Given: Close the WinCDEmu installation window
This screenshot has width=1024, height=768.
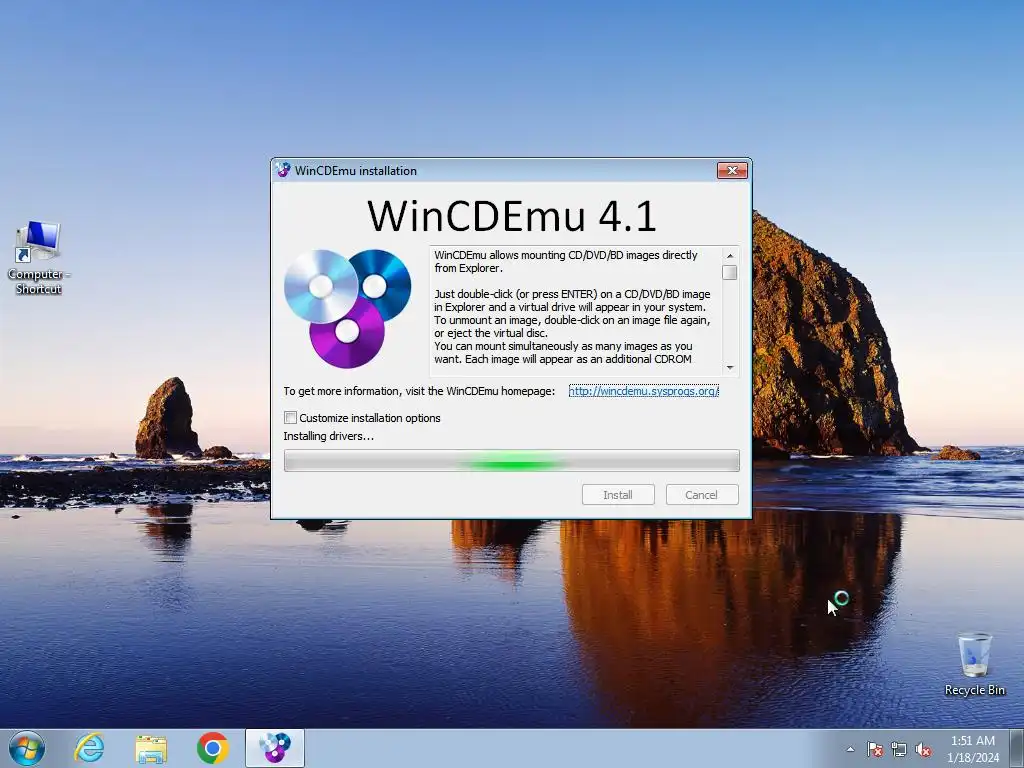Looking at the screenshot, I should 732,170.
